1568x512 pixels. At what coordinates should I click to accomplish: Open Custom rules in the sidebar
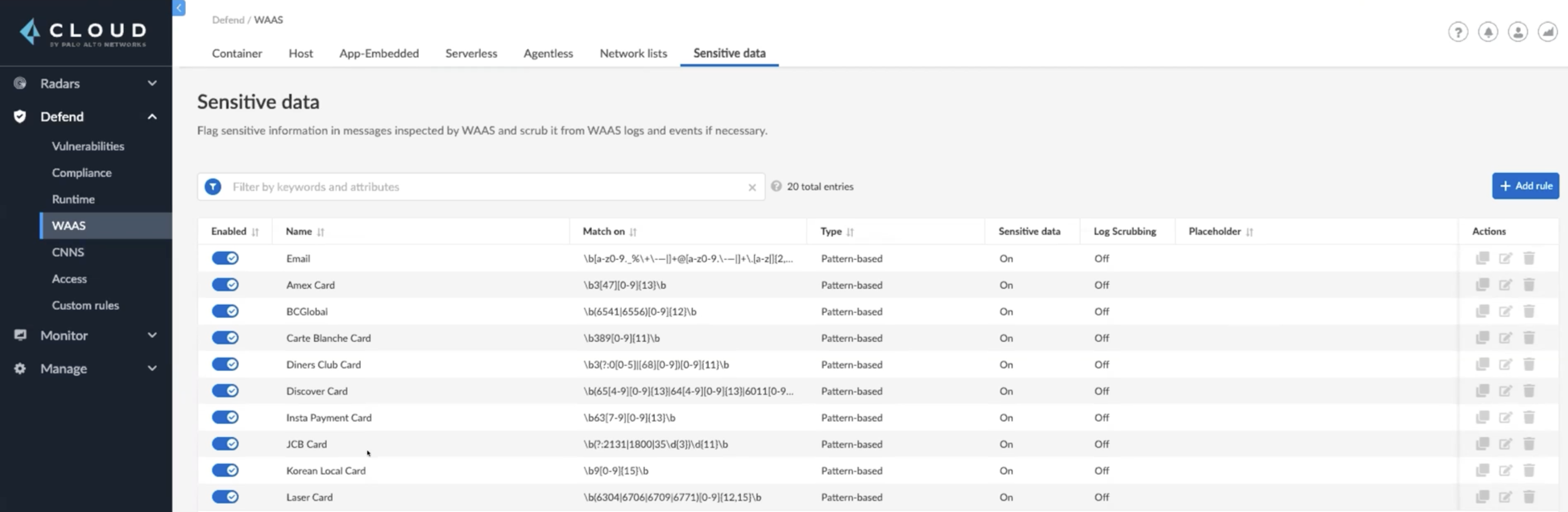tap(85, 305)
